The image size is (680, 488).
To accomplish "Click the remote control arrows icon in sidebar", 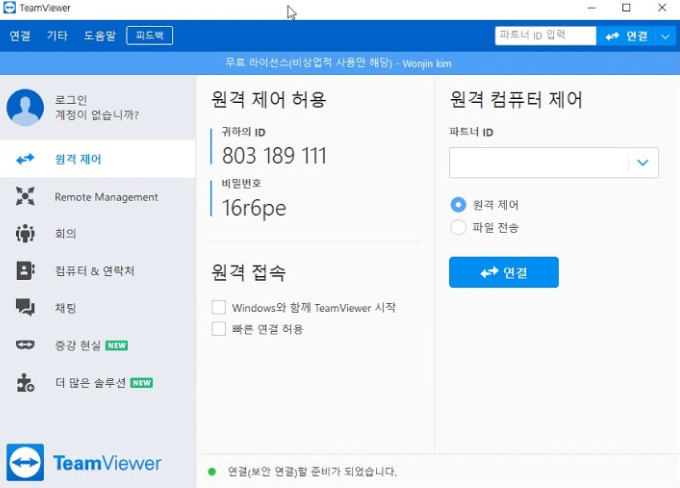I will click(25, 159).
